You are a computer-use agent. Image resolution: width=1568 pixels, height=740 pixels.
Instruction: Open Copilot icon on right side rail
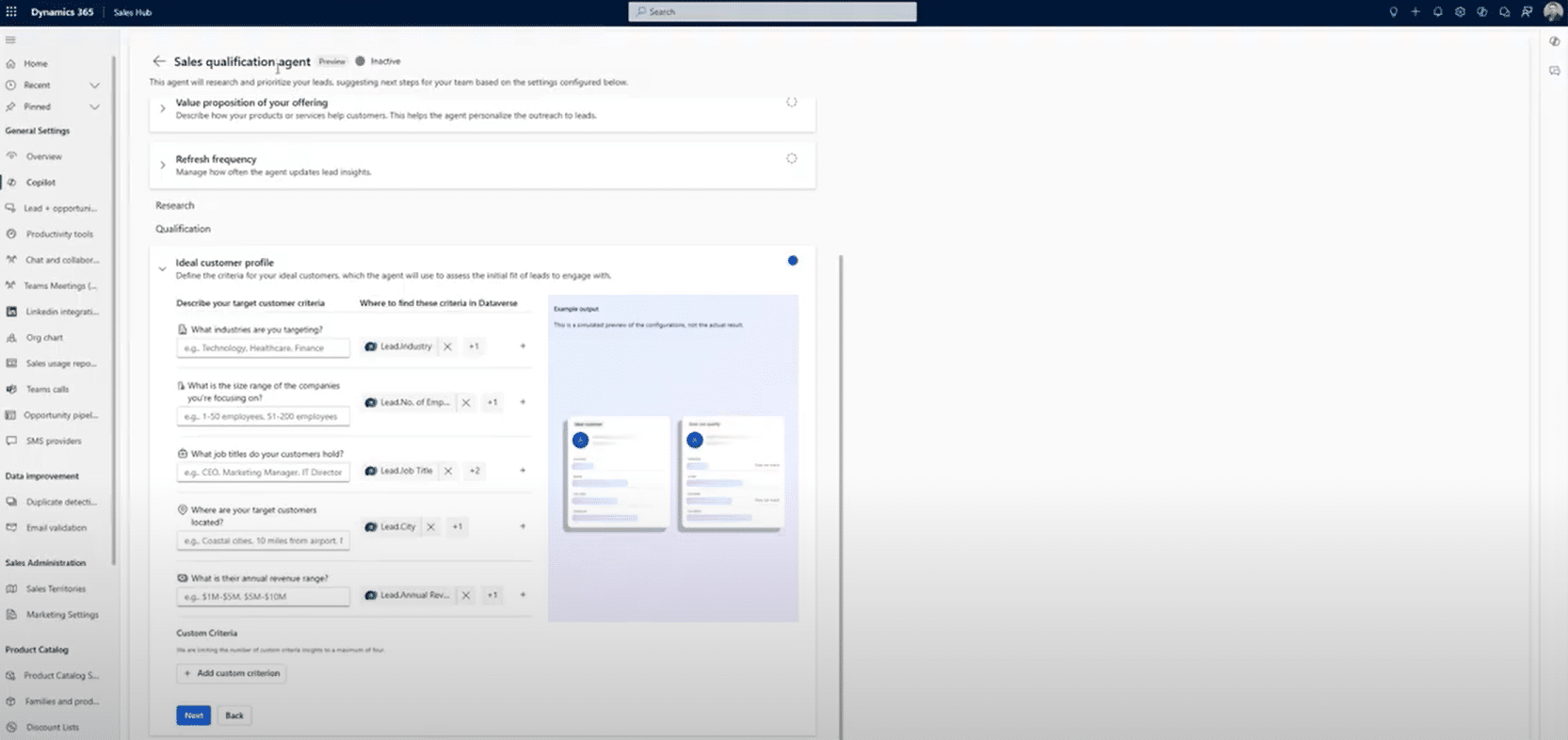pyautogui.click(x=1554, y=41)
